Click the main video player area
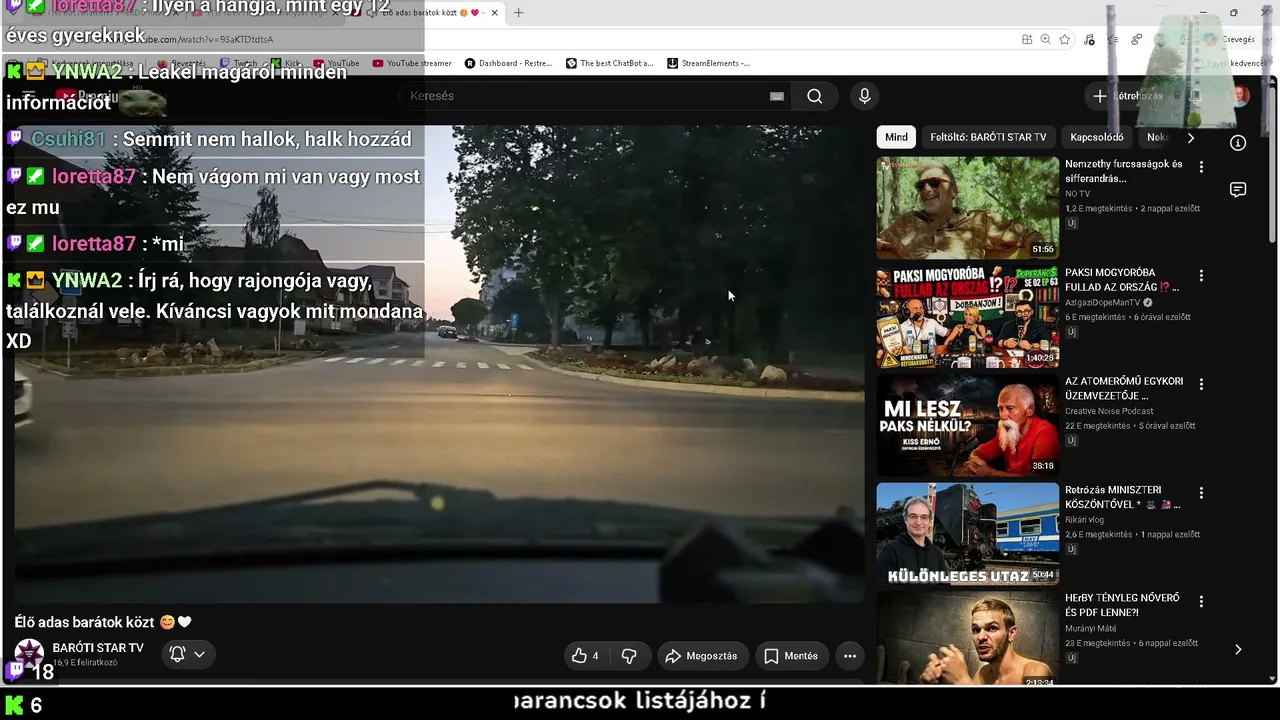Image resolution: width=1280 pixels, height=720 pixels. click(439, 364)
